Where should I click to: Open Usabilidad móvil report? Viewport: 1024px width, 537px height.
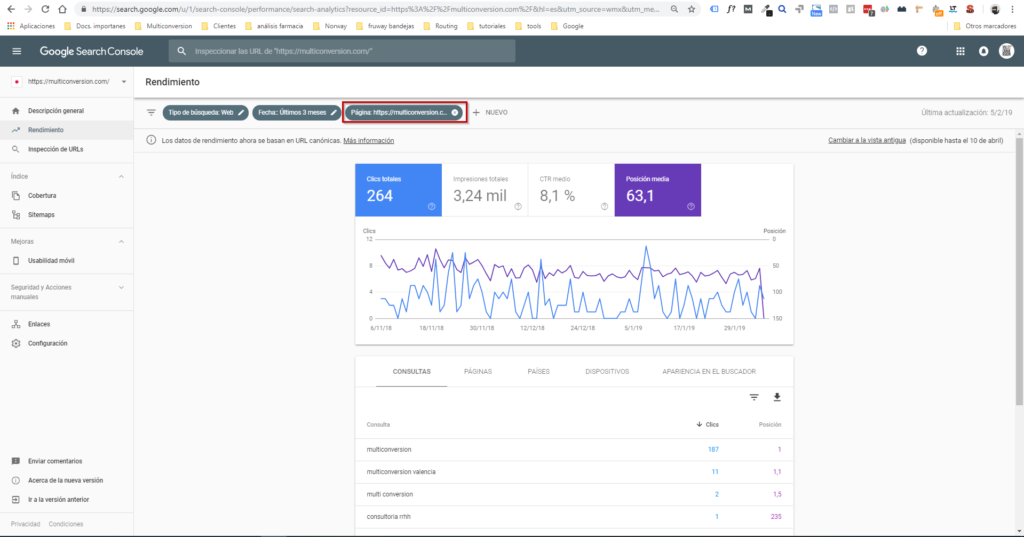pos(67,261)
